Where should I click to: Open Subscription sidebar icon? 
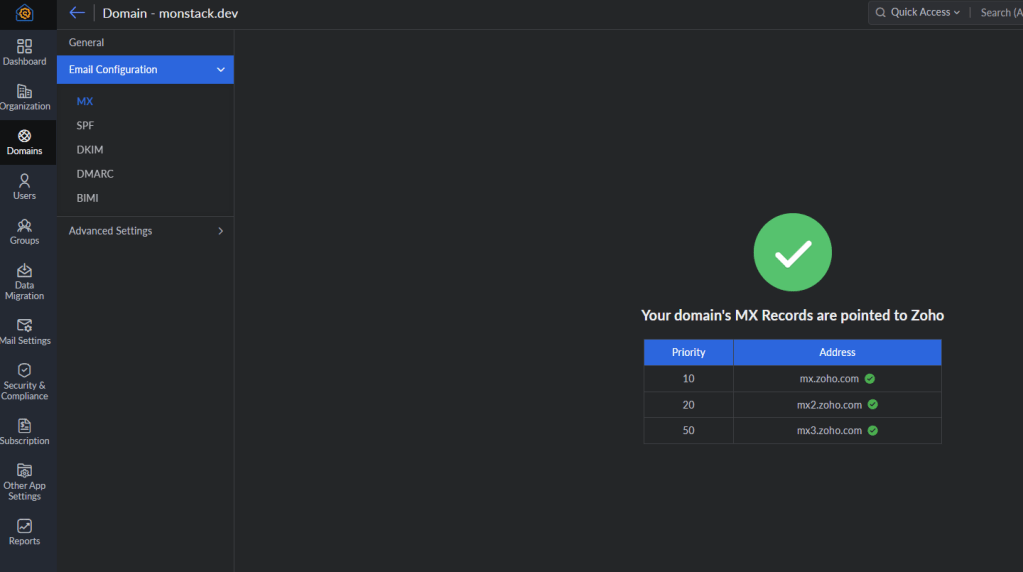pyautogui.click(x=25, y=426)
